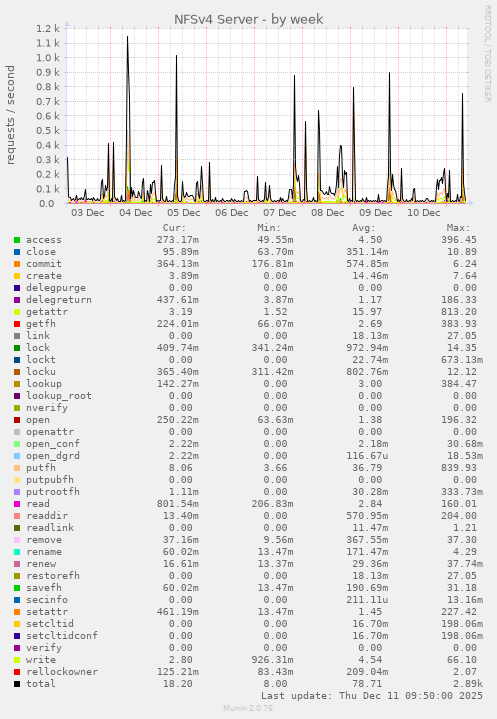Viewport: 497px width, 719px height.
Task: Click the write legend color swatch
Action: 17,660
